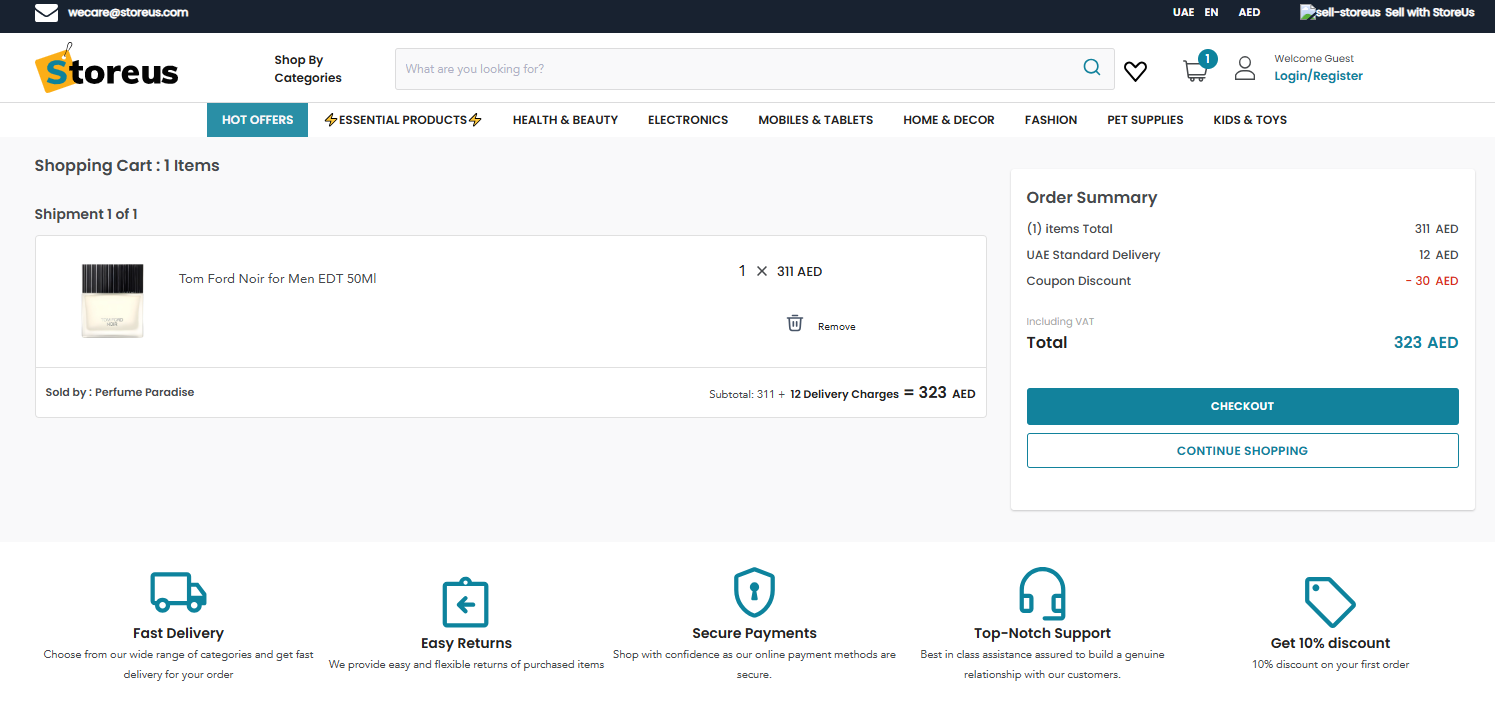The width and height of the screenshot is (1495, 704).
Task: Select the Hot Offers menu tab
Action: click(257, 120)
